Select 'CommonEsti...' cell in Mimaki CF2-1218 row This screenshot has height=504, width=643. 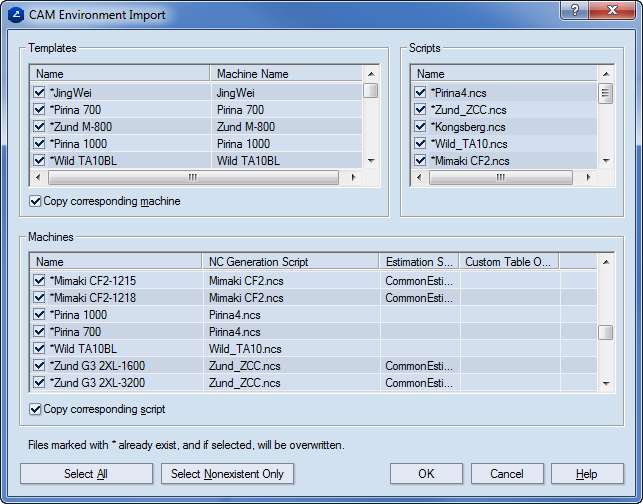click(419, 298)
